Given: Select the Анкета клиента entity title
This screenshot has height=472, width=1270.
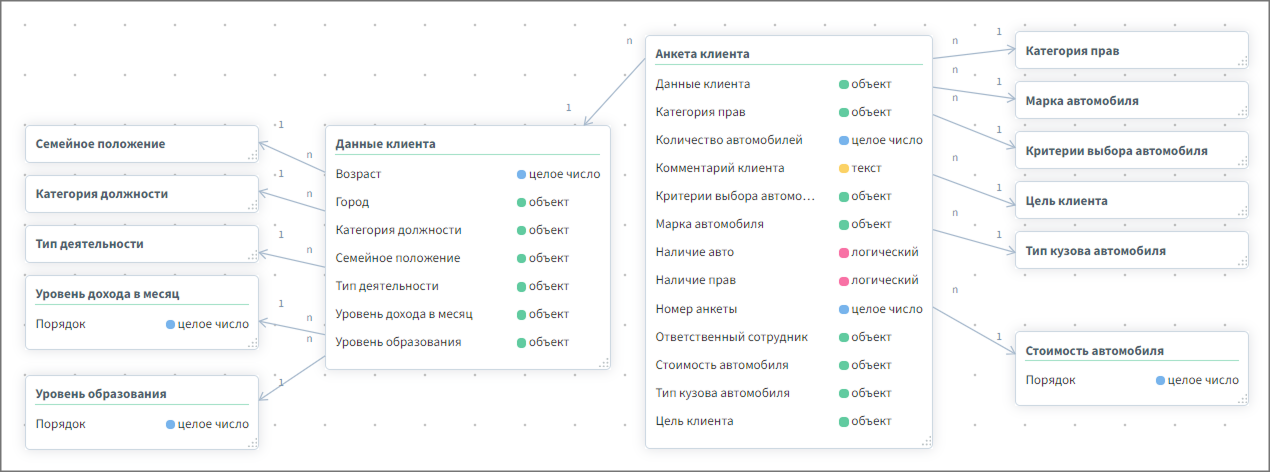Looking at the screenshot, I should point(702,53).
